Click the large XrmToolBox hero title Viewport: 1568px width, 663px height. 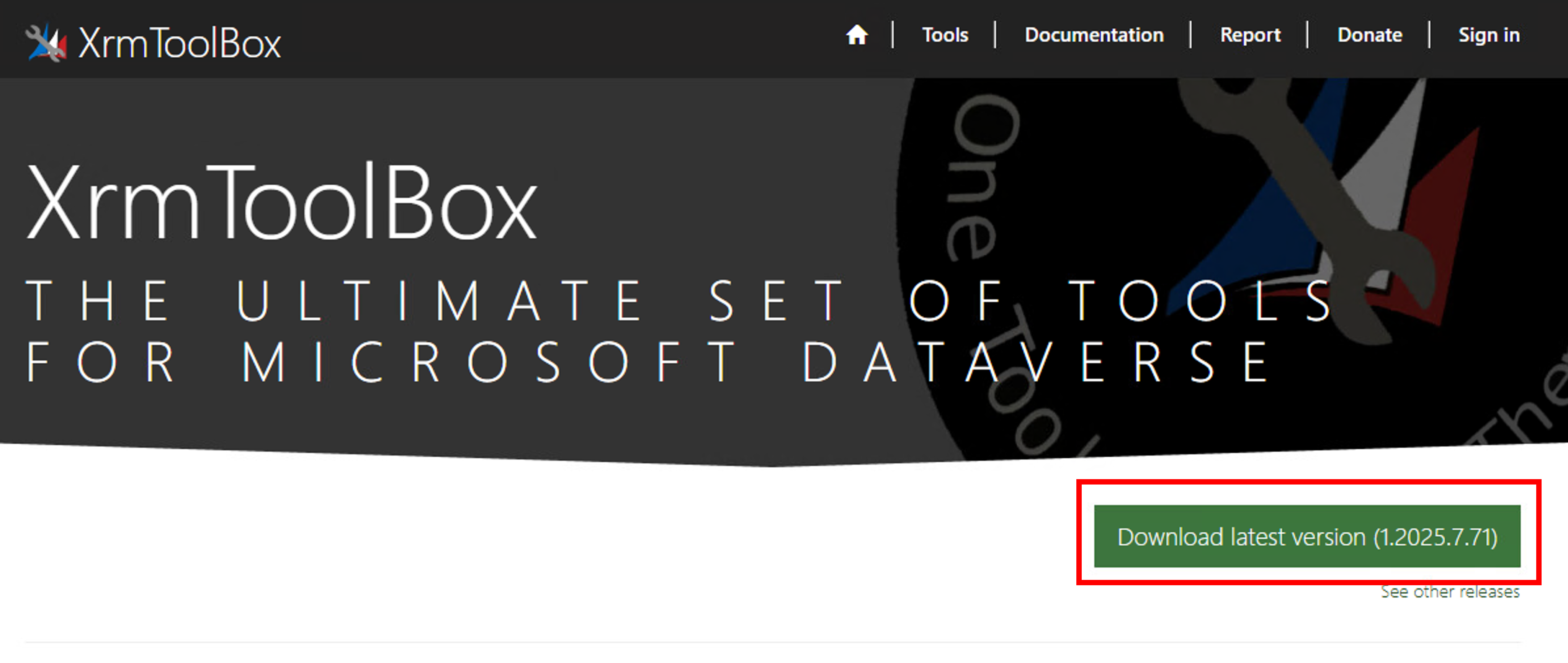[x=282, y=202]
